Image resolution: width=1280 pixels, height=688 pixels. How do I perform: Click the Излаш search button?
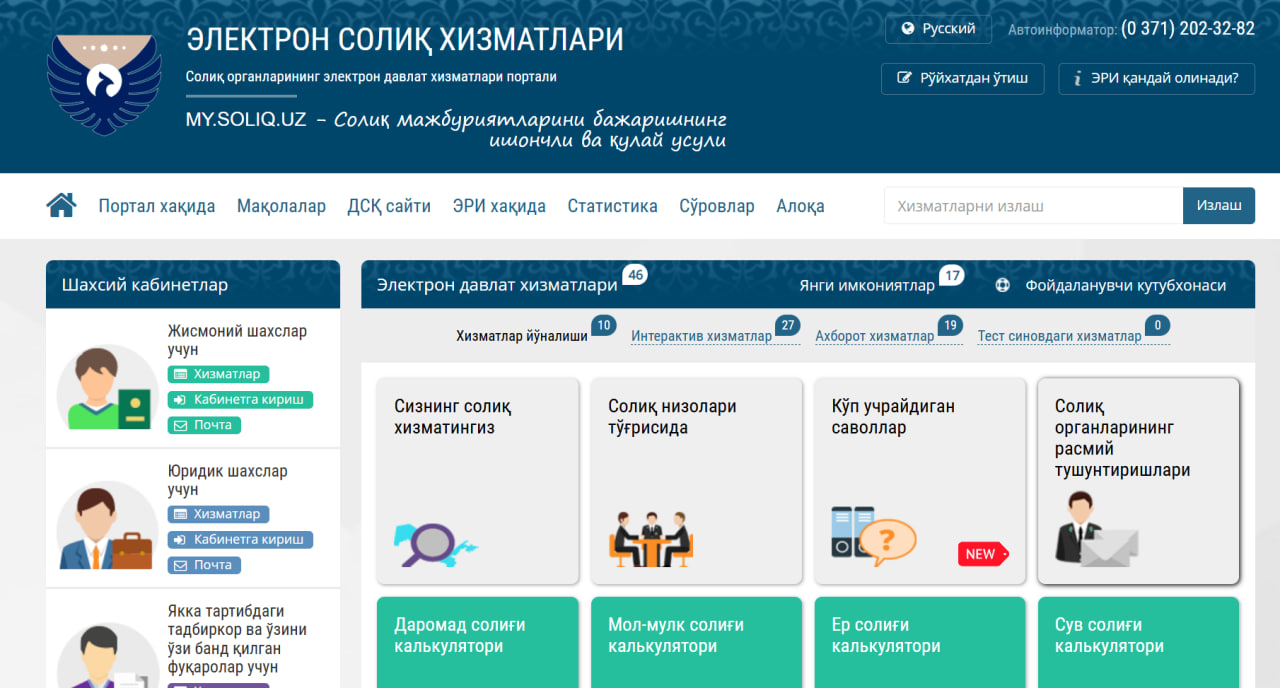click(1218, 205)
